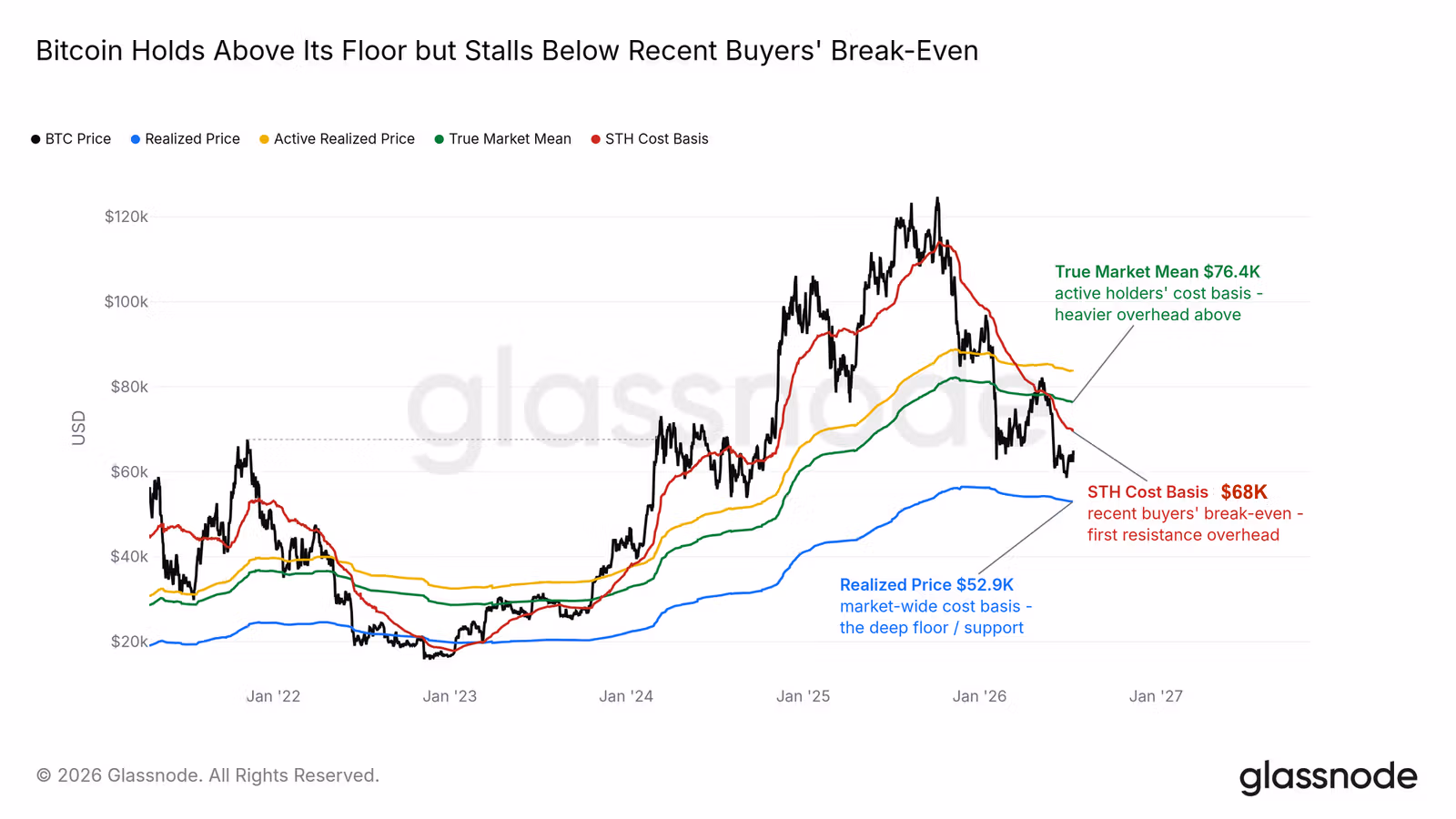Toggle the True Market Mean legend entry

(502, 139)
